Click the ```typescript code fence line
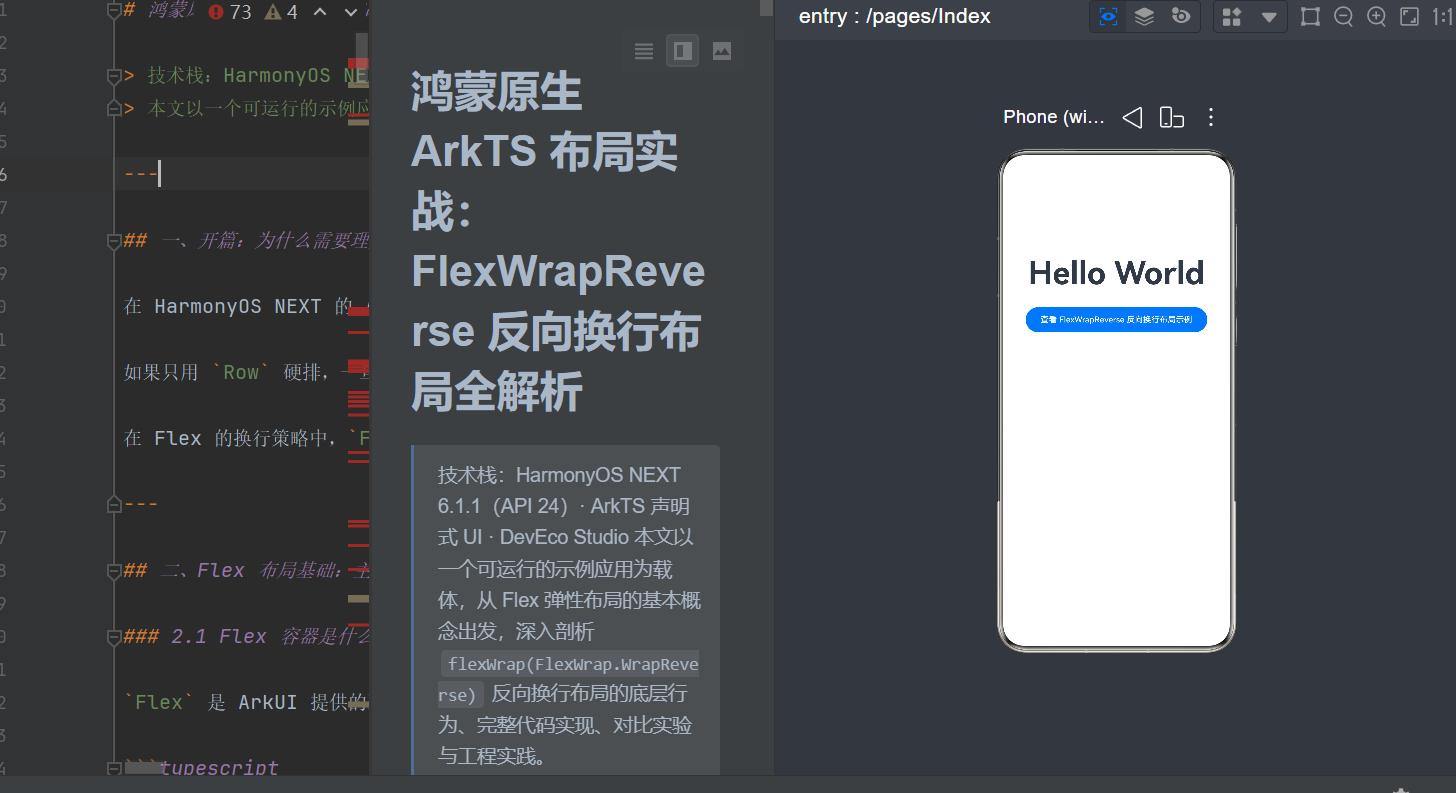Viewport: 1456px width, 793px height. point(202,768)
